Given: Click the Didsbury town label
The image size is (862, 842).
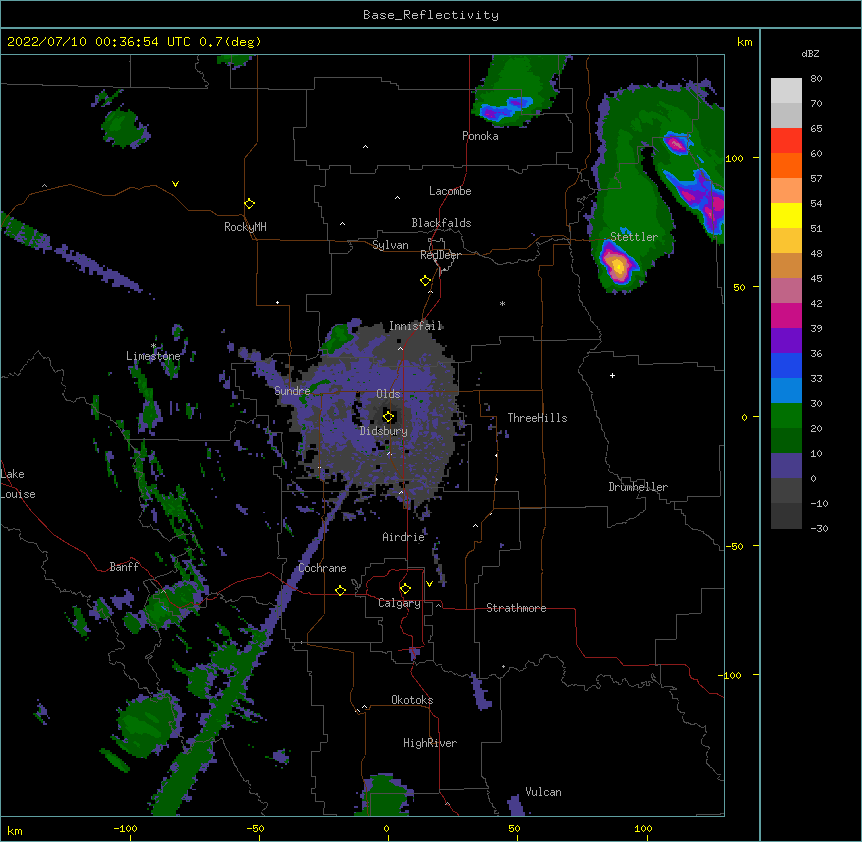Looking at the screenshot, I should [x=383, y=431].
